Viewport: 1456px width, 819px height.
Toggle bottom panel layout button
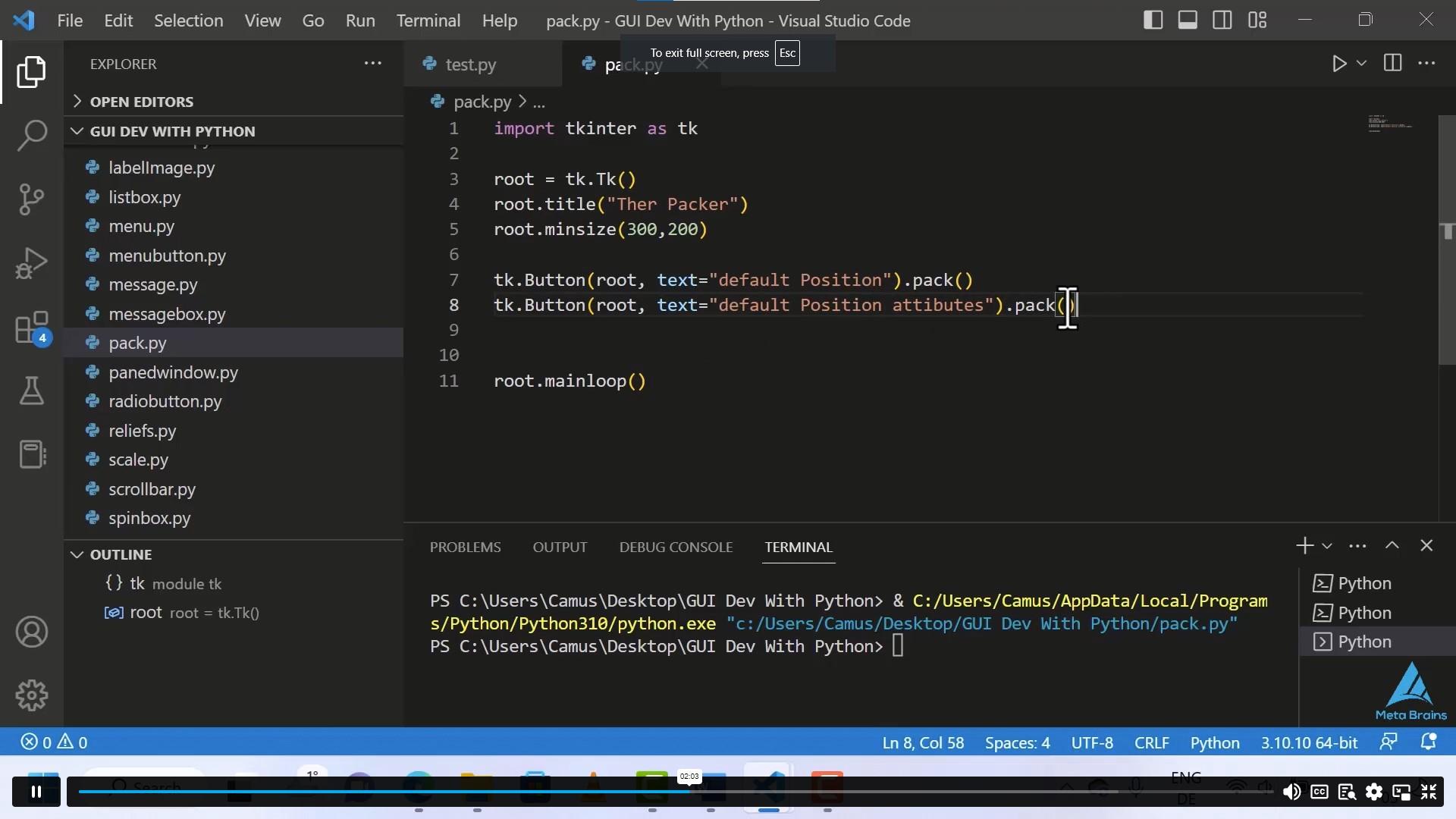click(1188, 20)
